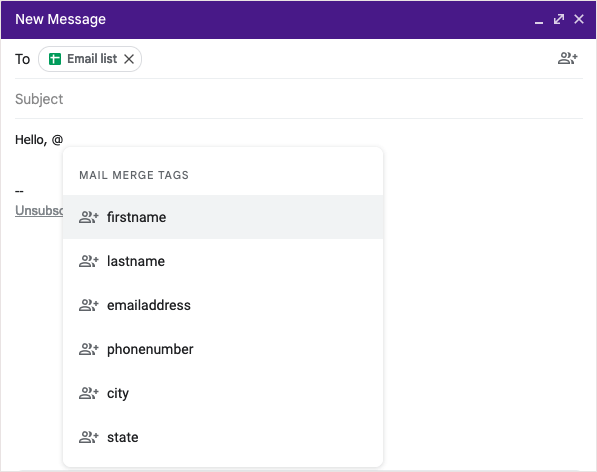Open the Unsubscribe link

click(x=39, y=210)
